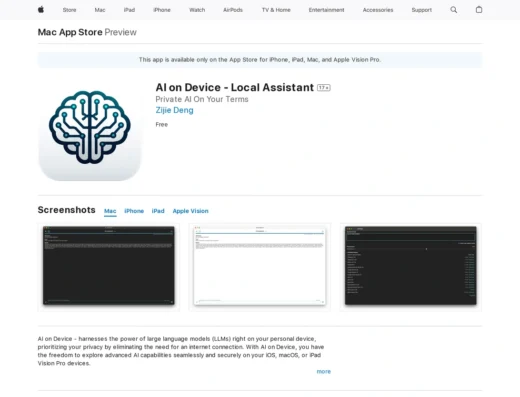
Task: Click the 'AI on Device - Local Assistant' title
Action: [x=235, y=87]
